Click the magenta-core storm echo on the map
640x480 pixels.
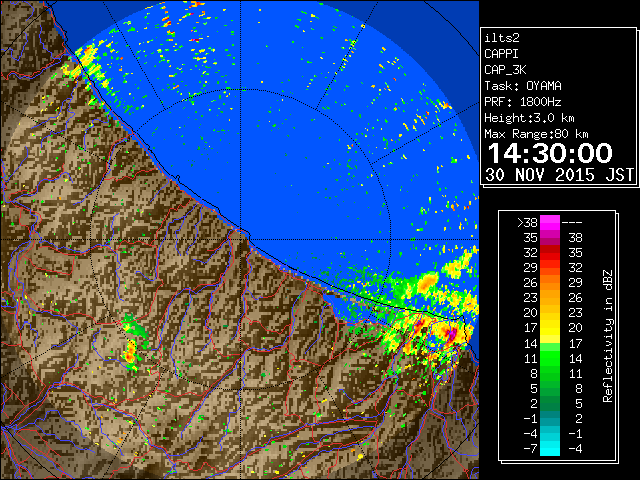[451, 335]
